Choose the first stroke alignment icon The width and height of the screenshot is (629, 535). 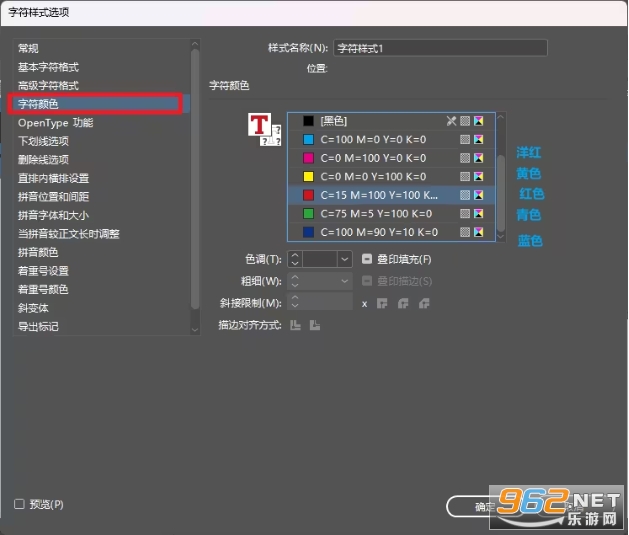[296, 325]
